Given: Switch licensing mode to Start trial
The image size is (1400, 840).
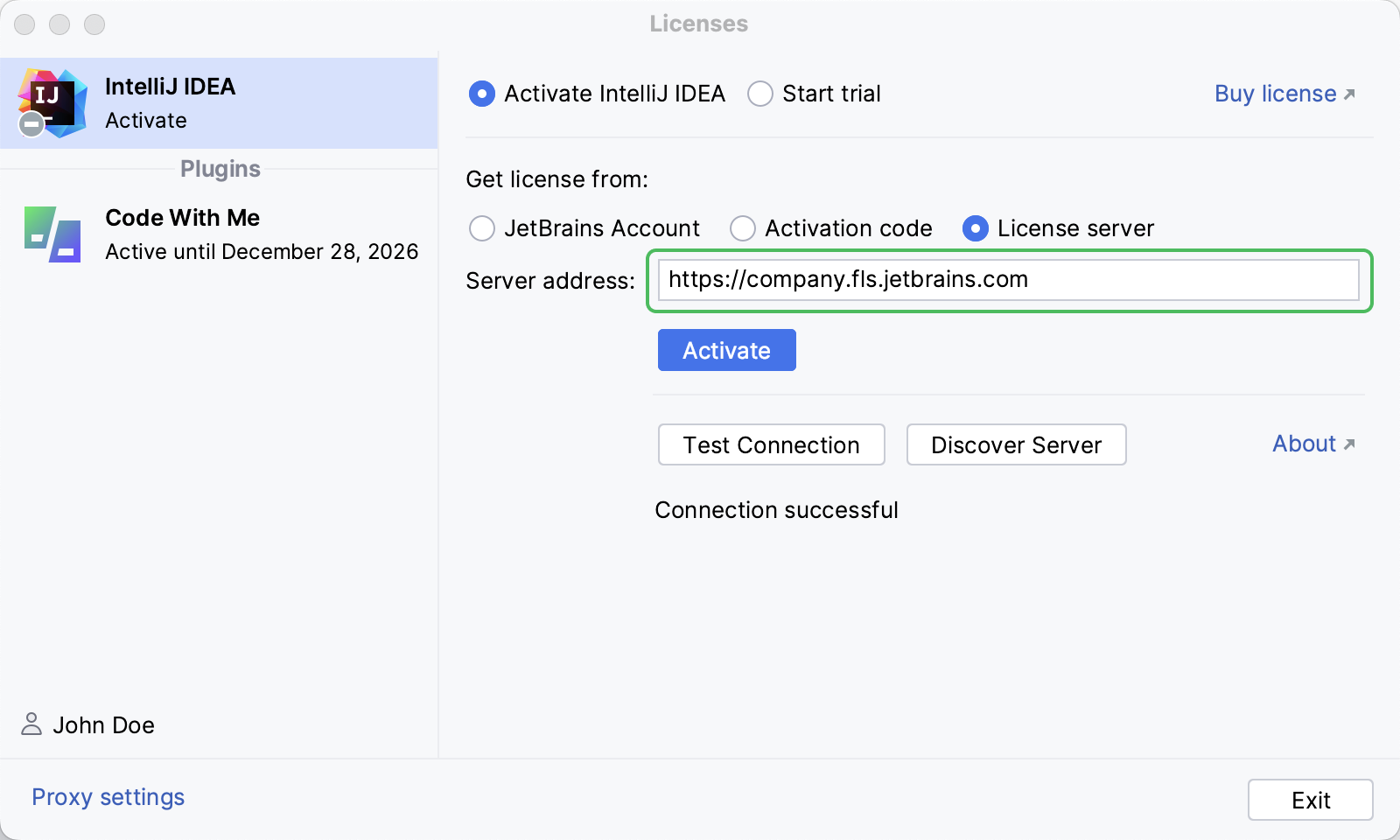Looking at the screenshot, I should point(759,94).
